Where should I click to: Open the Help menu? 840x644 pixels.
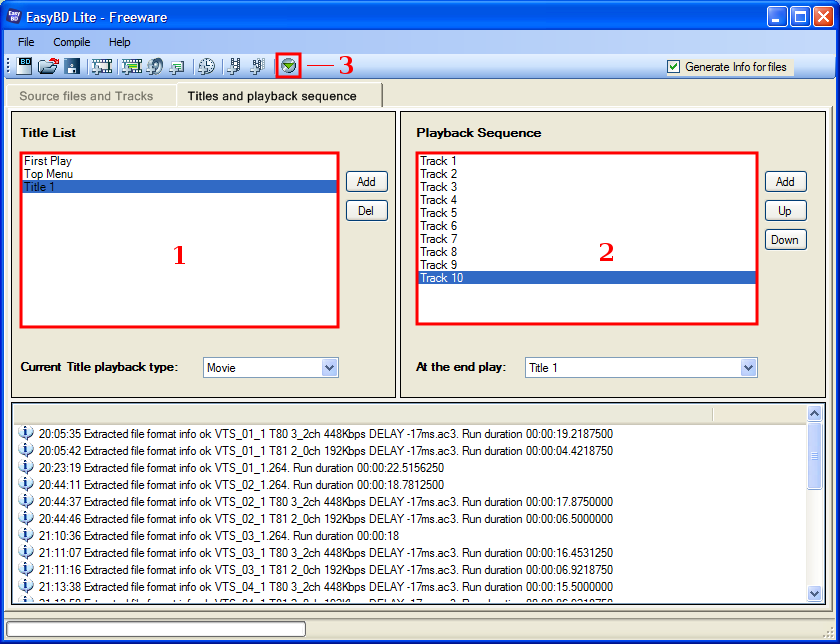click(x=119, y=42)
